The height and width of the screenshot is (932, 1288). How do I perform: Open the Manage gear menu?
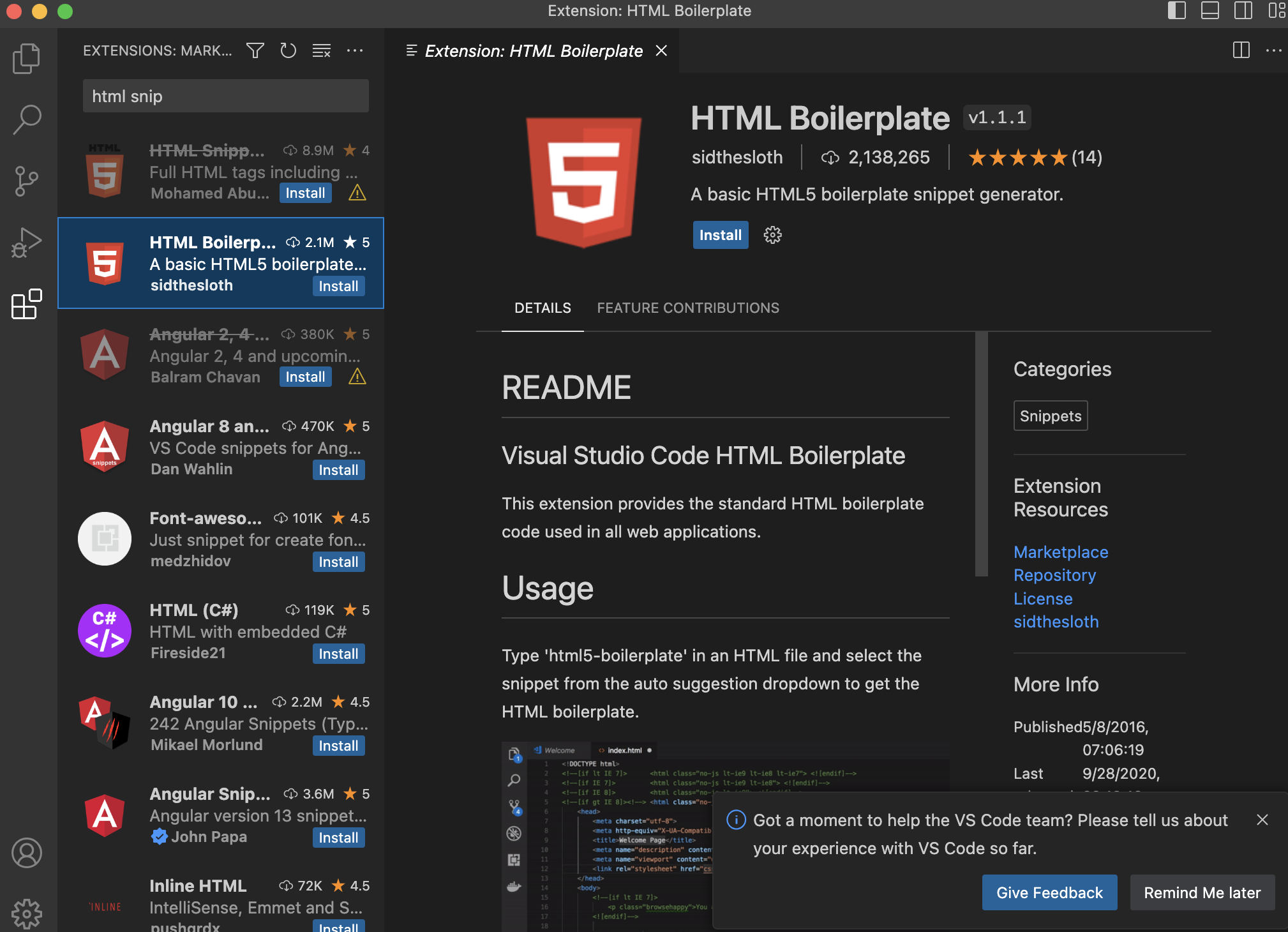tap(26, 913)
